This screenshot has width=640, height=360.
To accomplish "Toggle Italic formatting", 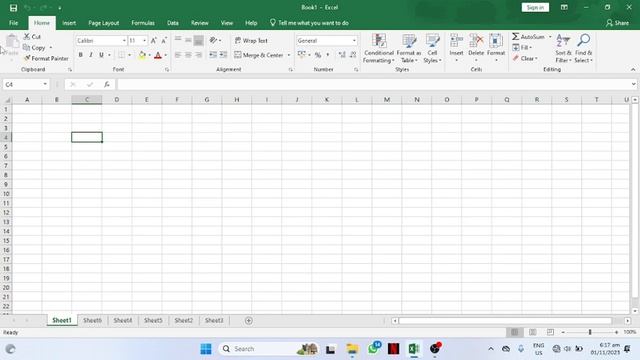I will tap(91, 55).
